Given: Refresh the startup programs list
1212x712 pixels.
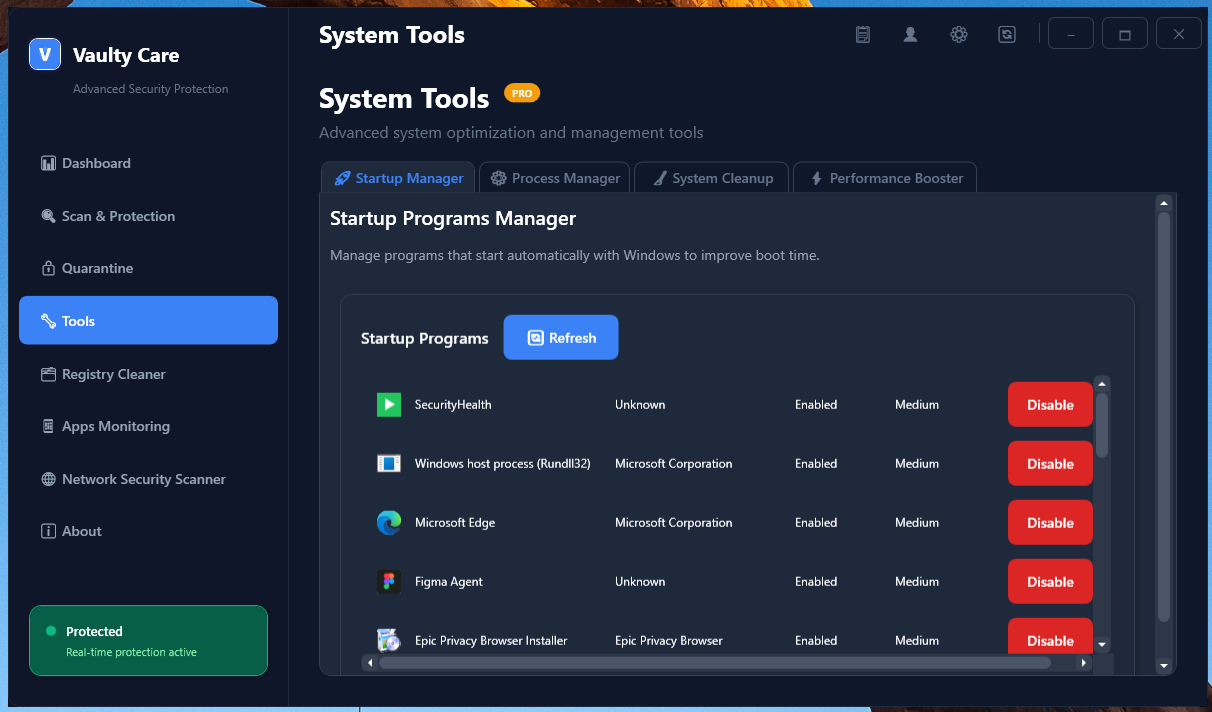Looking at the screenshot, I should click(x=561, y=338).
